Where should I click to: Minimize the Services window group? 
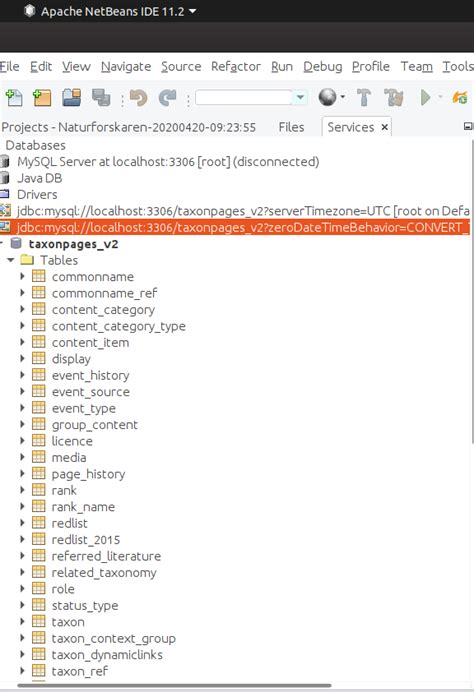point(468,126)
